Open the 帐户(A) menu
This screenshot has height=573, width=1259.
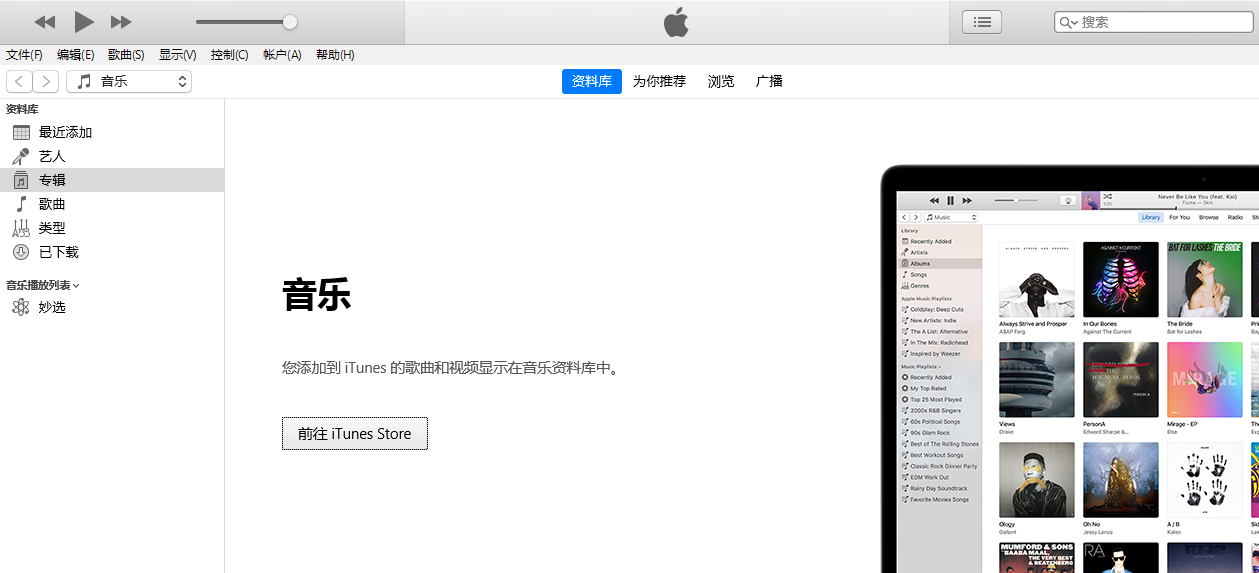coord(281,55)
